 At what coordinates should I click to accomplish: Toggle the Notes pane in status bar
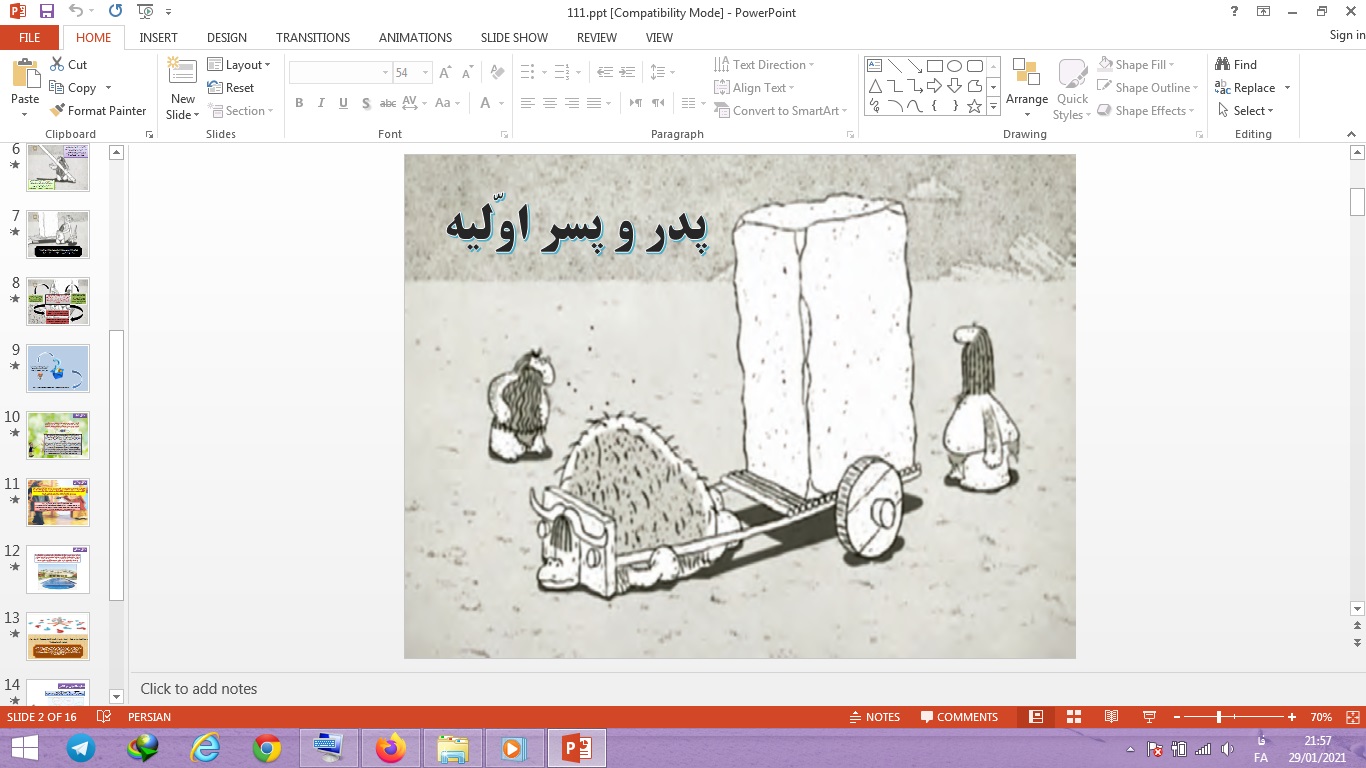(x=874, y=717)
